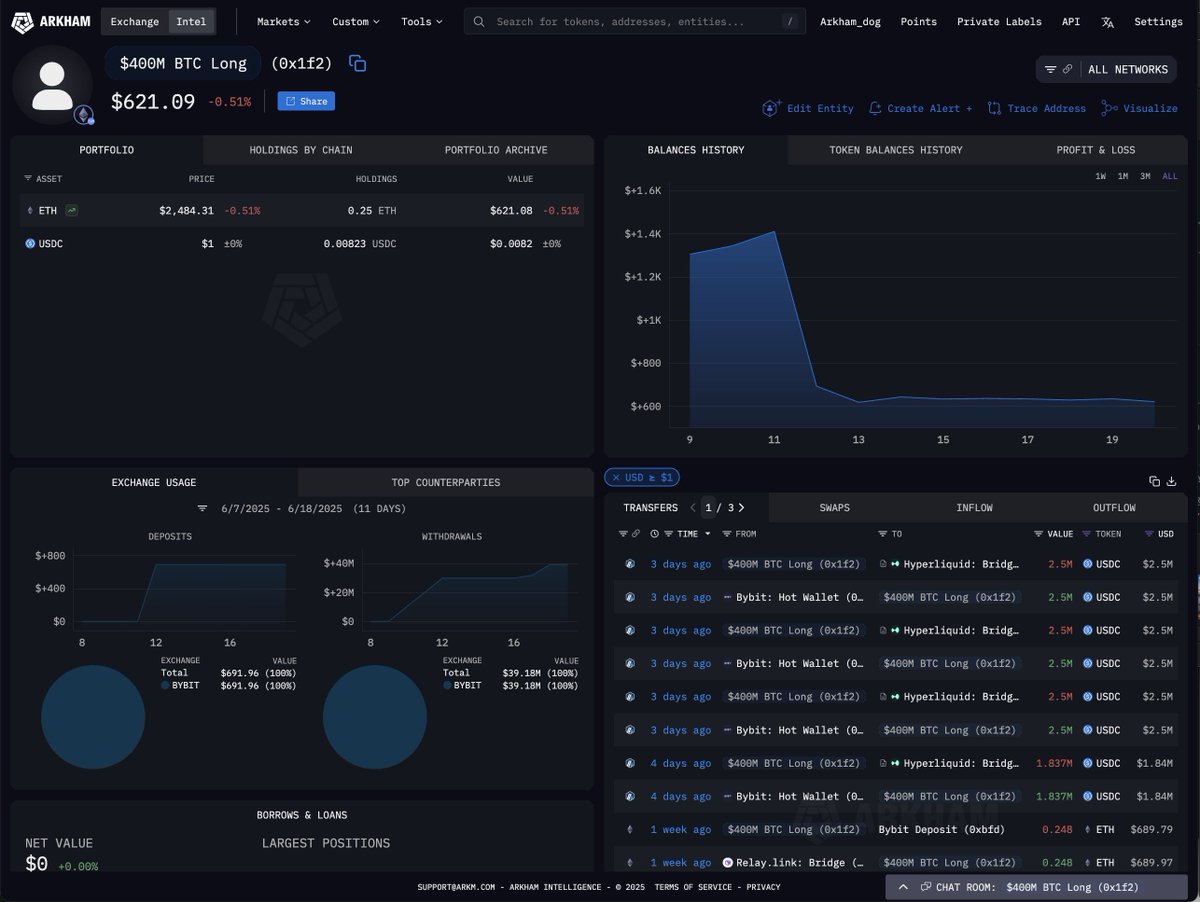
Task: Open Private Labels page
Action: click(x=999, y=22)
